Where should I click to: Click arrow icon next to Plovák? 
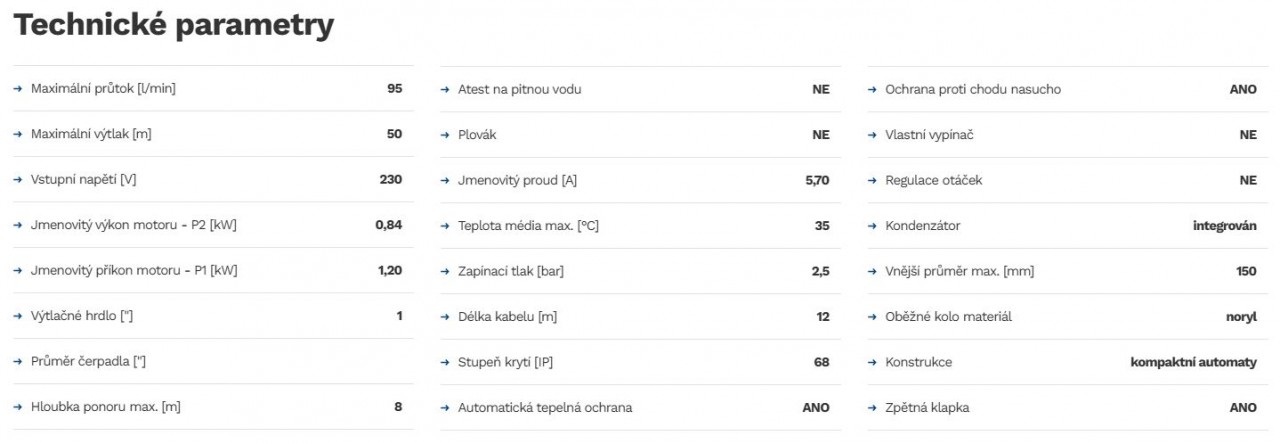pos(445,134)
